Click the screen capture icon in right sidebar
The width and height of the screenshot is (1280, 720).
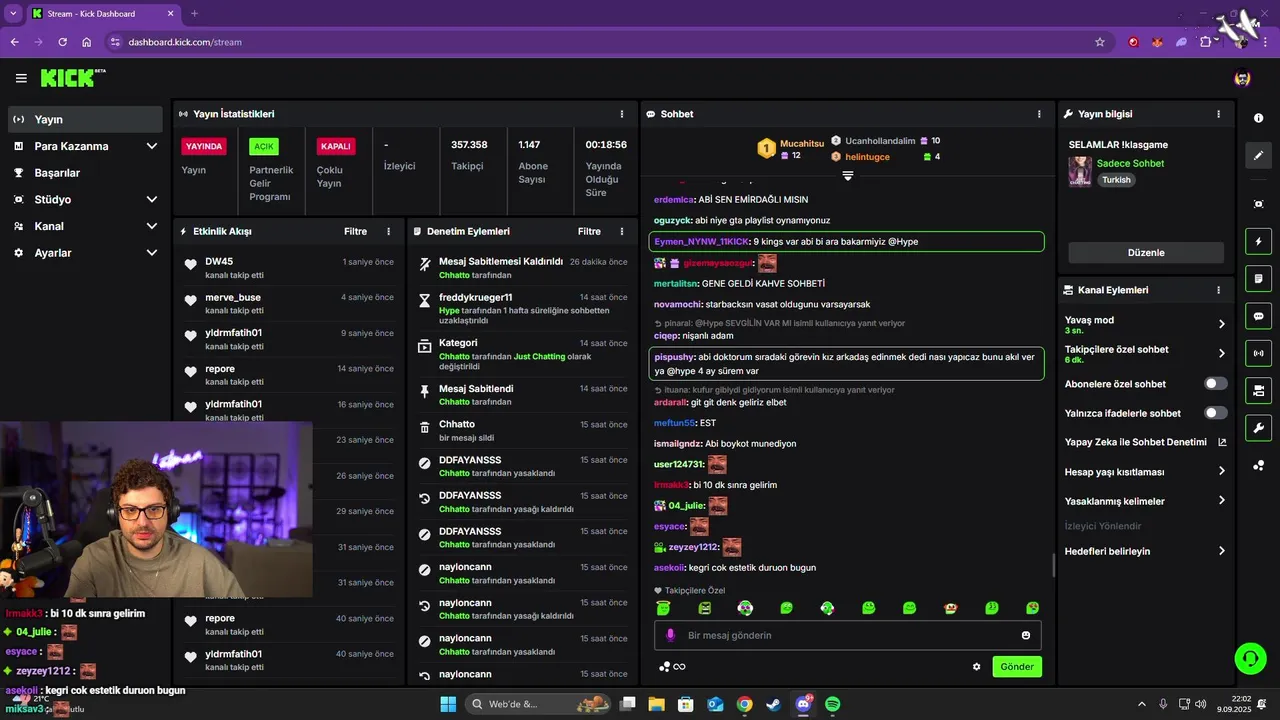click(x=1258, y=204)
